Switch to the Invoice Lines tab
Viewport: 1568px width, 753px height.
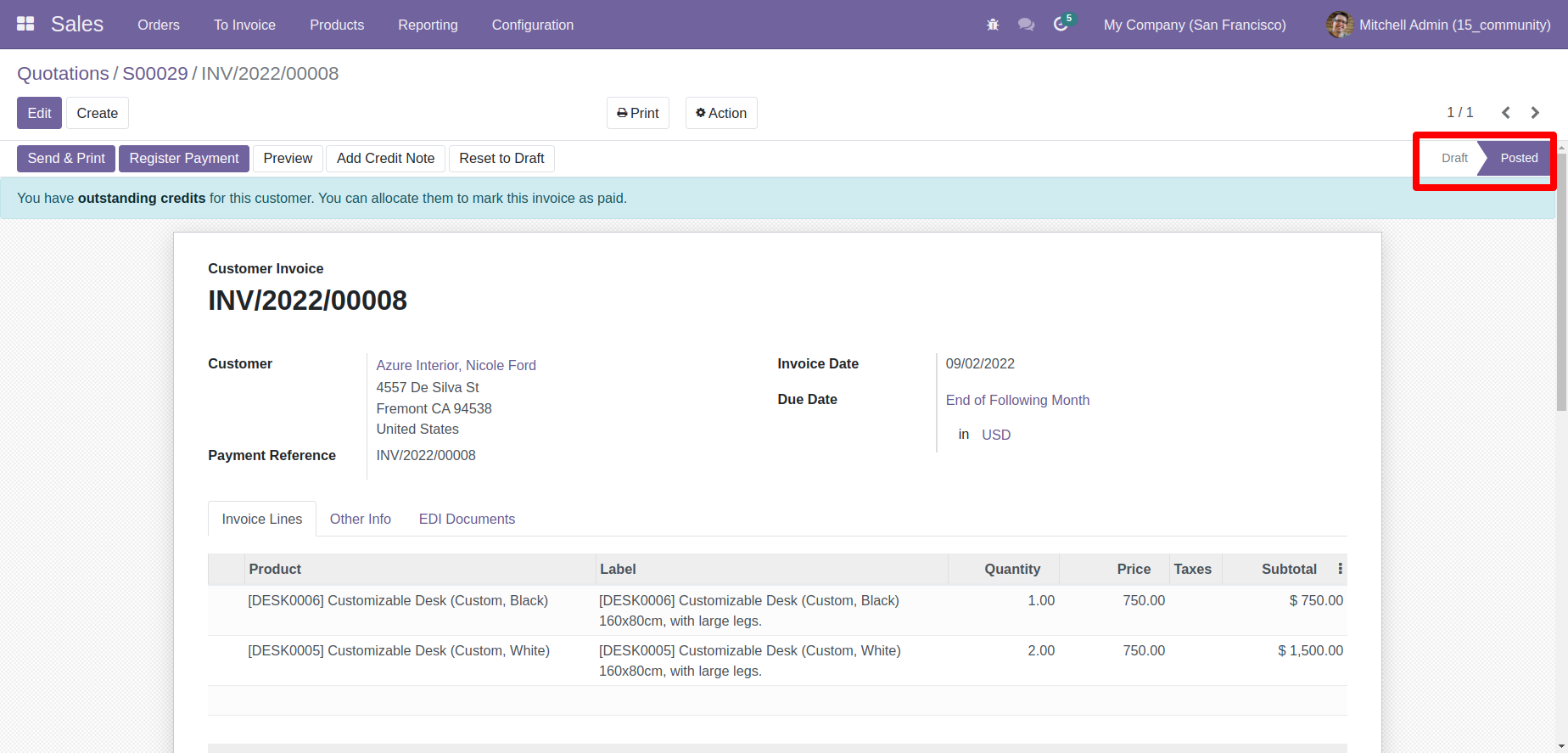262,519
